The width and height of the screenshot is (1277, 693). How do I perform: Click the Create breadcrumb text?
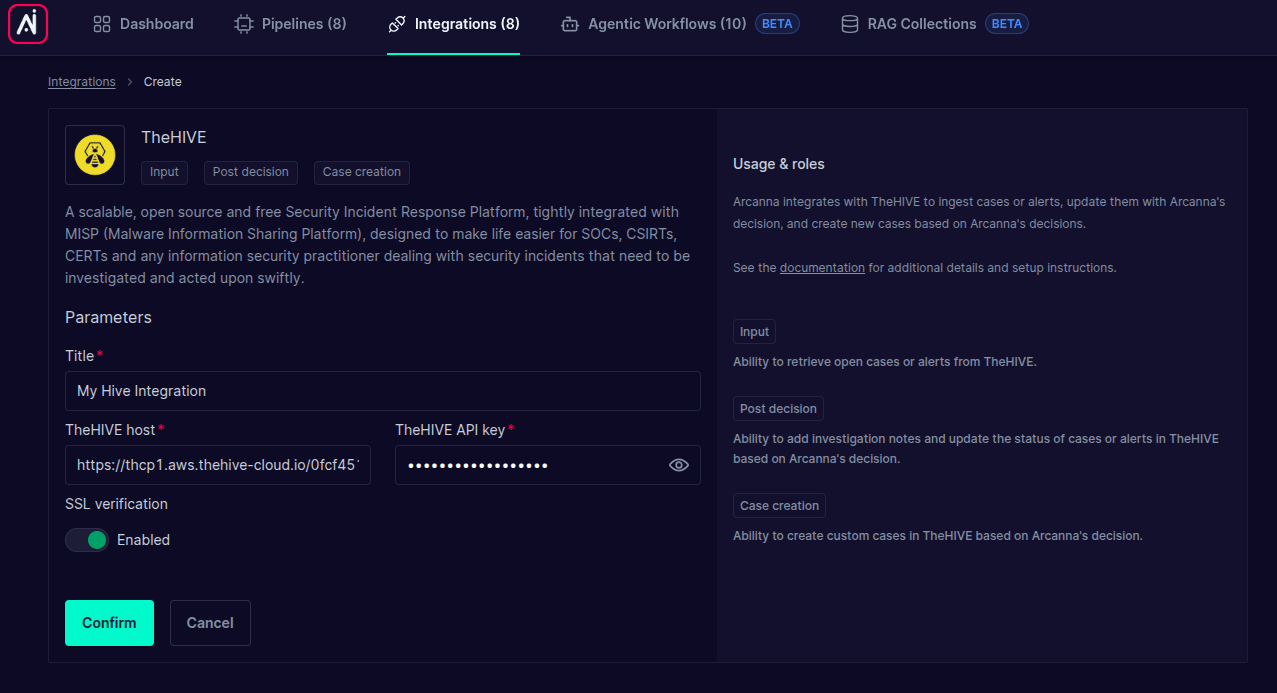pyautogui.click(x=163, y=82)
